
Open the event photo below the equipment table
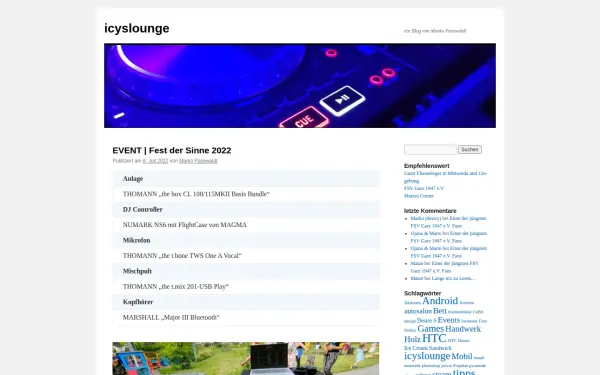coord(246,359)
